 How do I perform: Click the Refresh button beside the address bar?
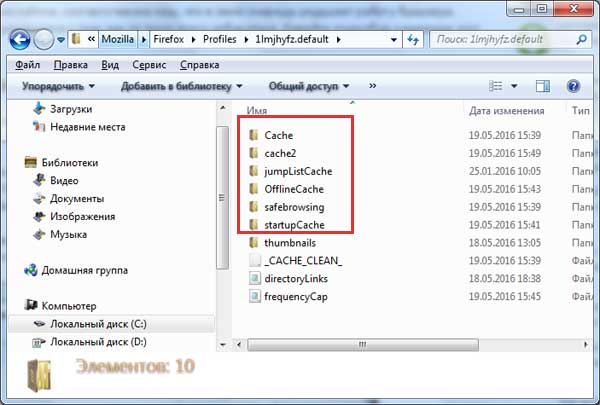[413, 41]
